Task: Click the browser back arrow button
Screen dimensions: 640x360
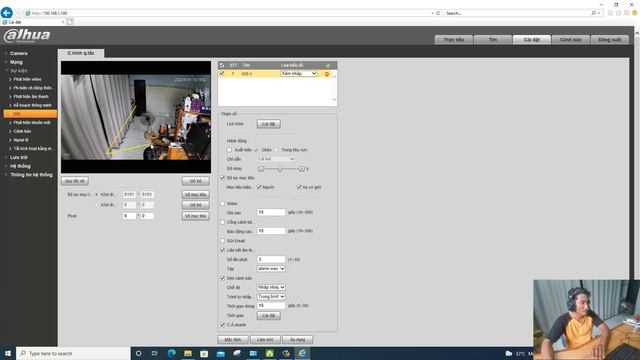Action: tap(7, 13)
